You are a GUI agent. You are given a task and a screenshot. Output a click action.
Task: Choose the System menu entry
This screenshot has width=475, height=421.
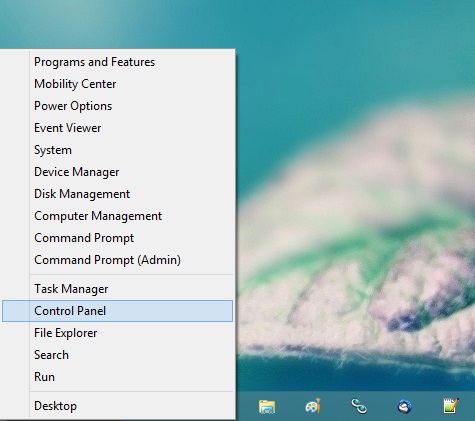tap(117, 150)
